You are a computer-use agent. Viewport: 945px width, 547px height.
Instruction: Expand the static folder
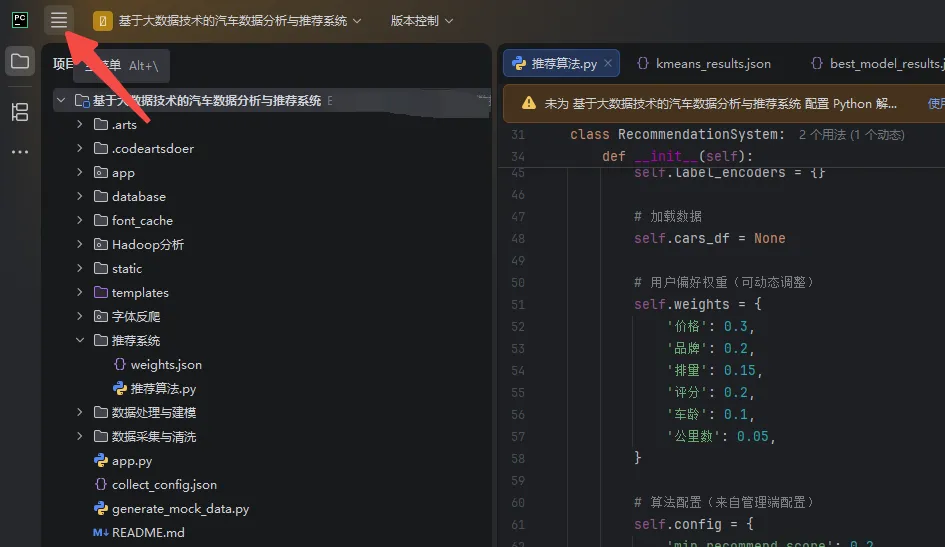point(80,268)
